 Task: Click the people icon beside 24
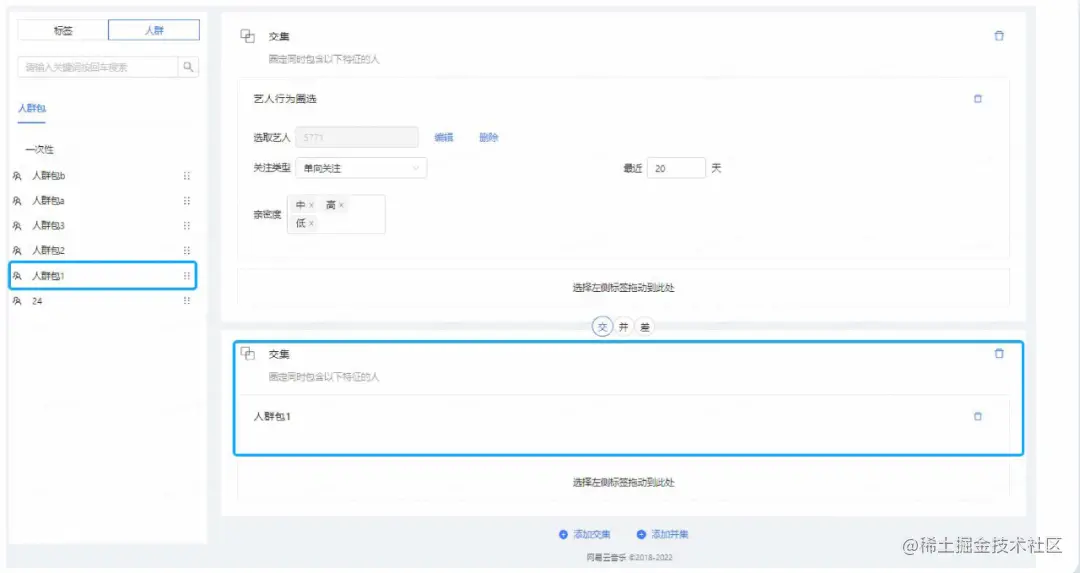(x=17, y=301)
